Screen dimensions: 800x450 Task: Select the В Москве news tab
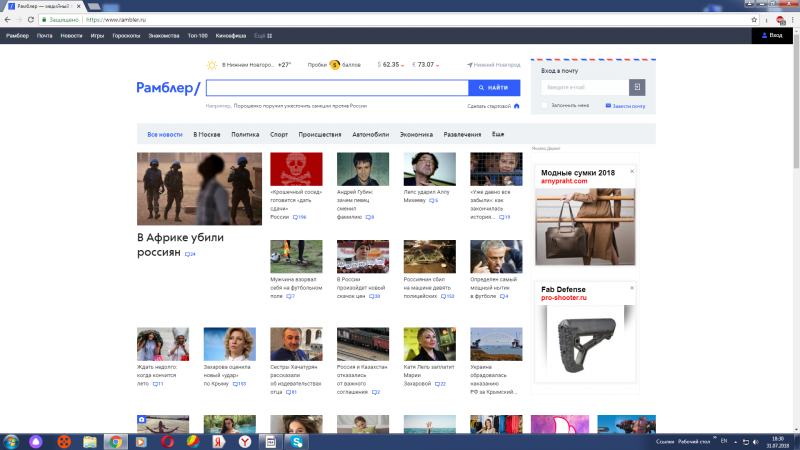pyautogui.click(x=207, y=135)
